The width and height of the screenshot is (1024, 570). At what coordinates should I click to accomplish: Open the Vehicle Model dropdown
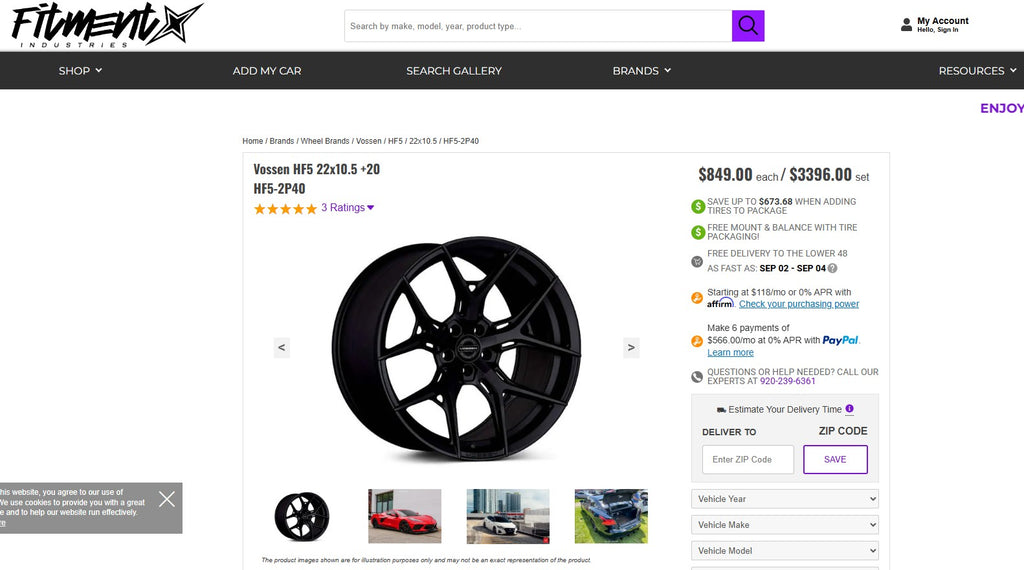[785, 551]
